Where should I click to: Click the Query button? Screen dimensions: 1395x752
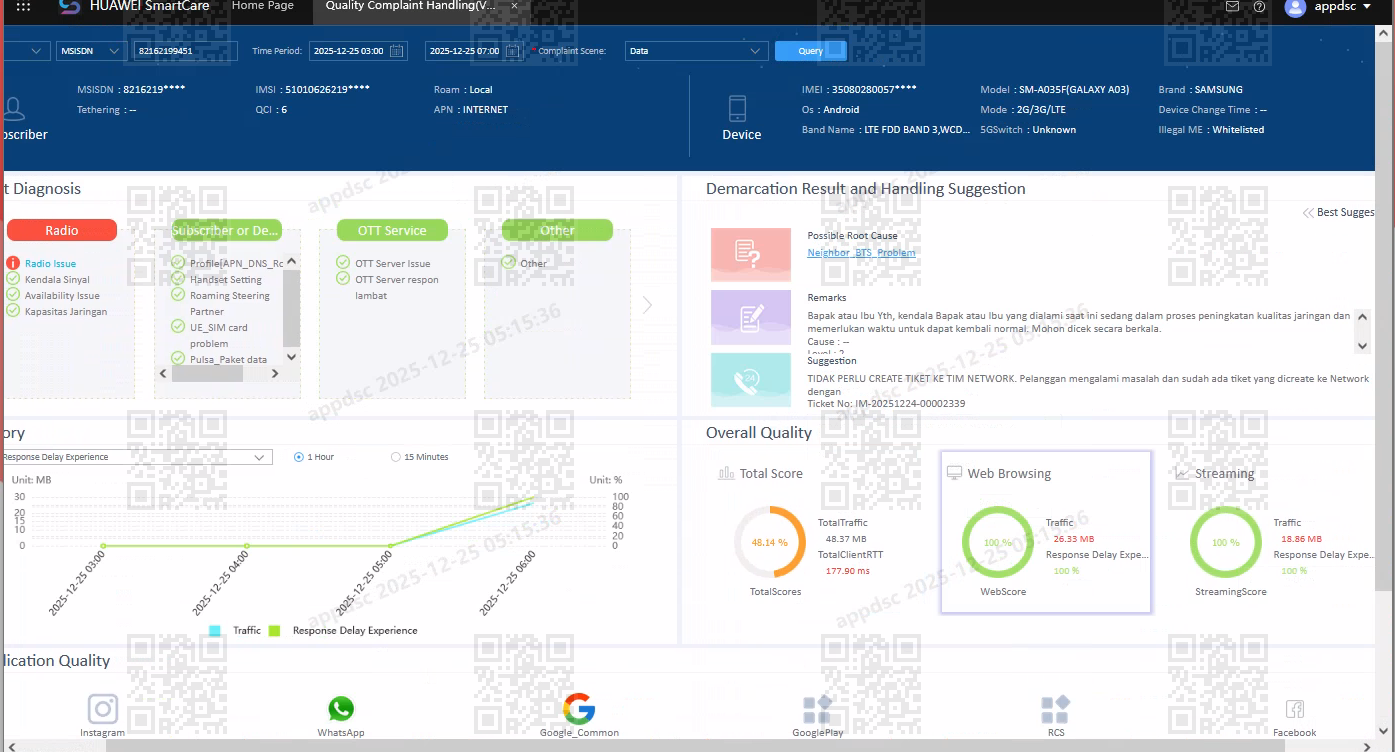tap(811, 51)
